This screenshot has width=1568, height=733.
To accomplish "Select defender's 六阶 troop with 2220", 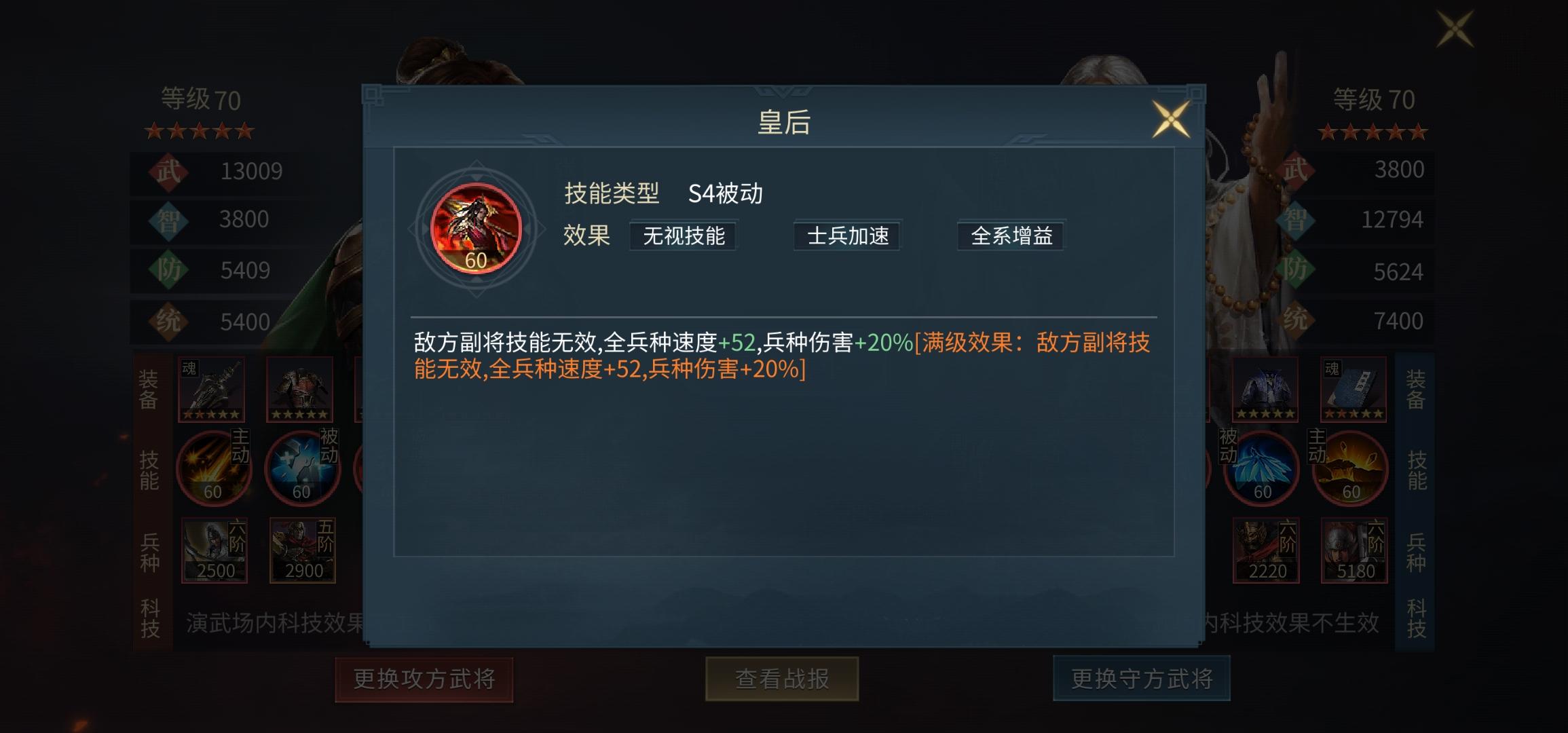I will [1266, 550].
